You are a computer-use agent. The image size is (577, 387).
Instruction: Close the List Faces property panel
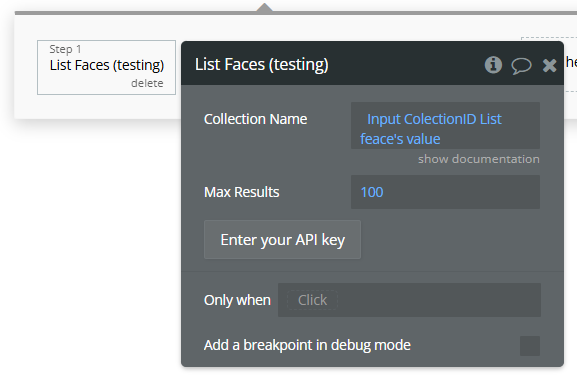(549, 65)
